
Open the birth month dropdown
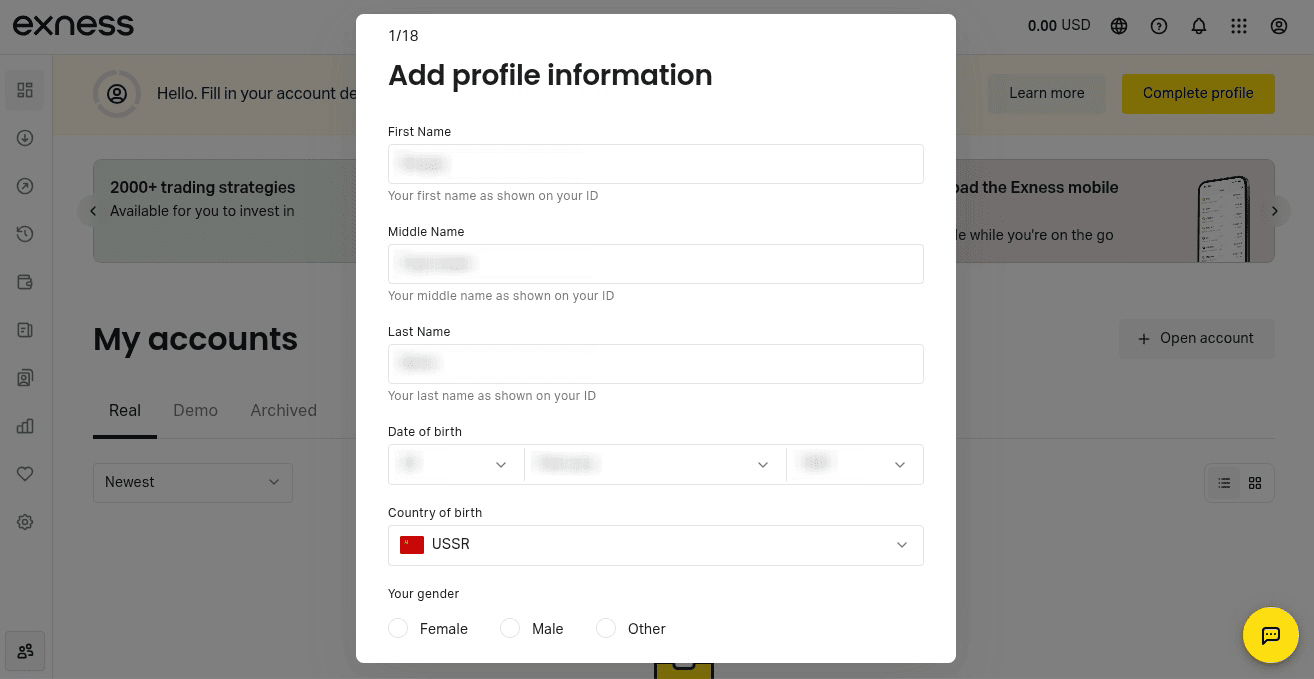(x=655, y=464)
